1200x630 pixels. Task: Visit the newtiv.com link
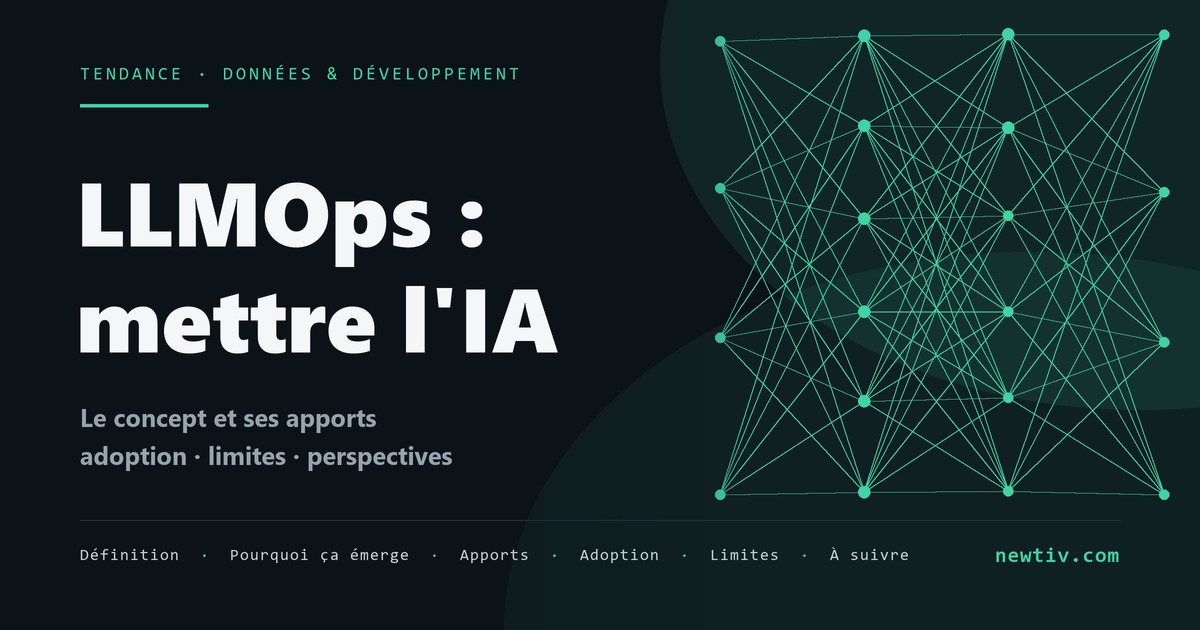point(1057,555)
